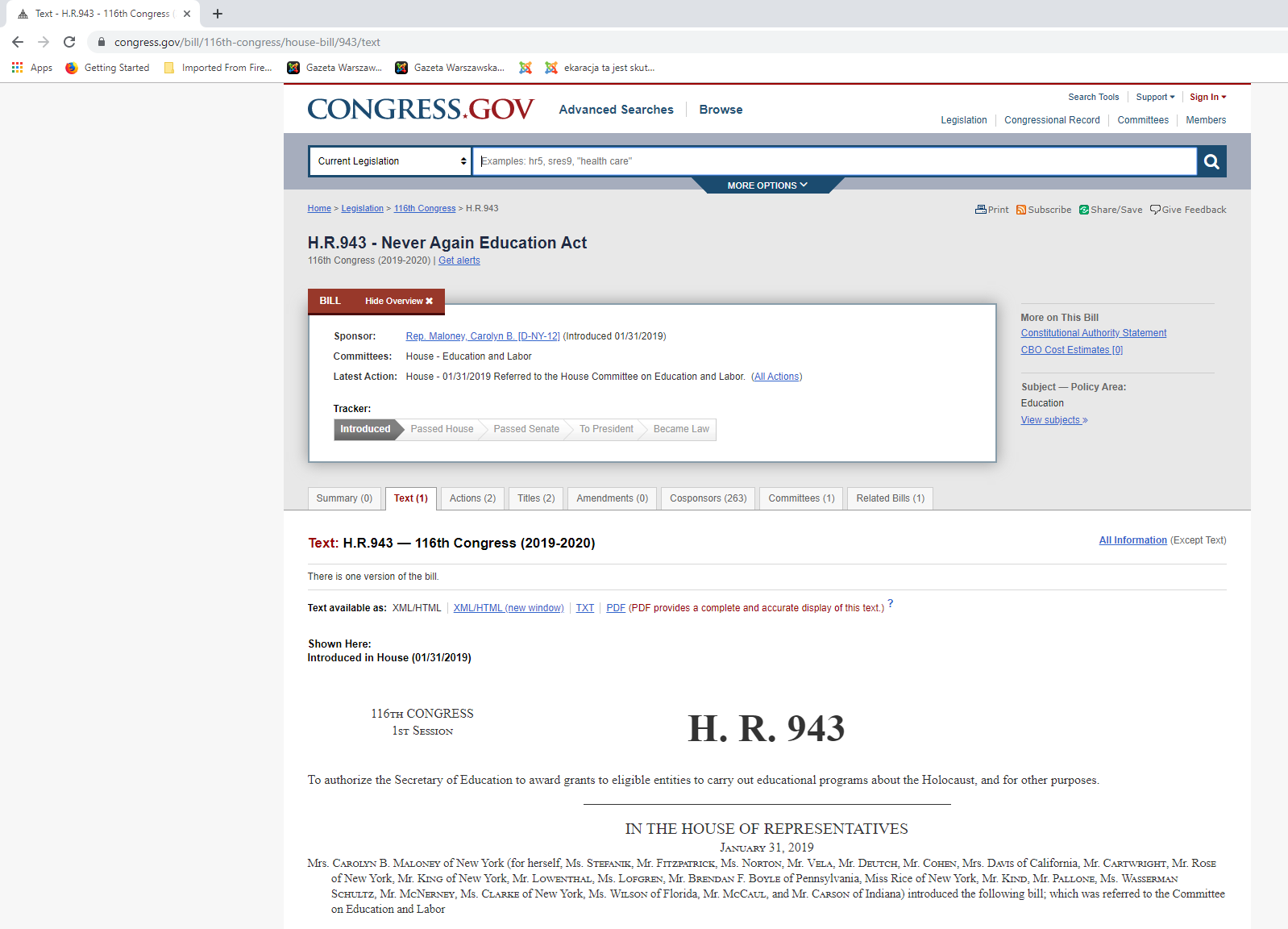Click the magnifying glass search button

tap(1211, 161)
